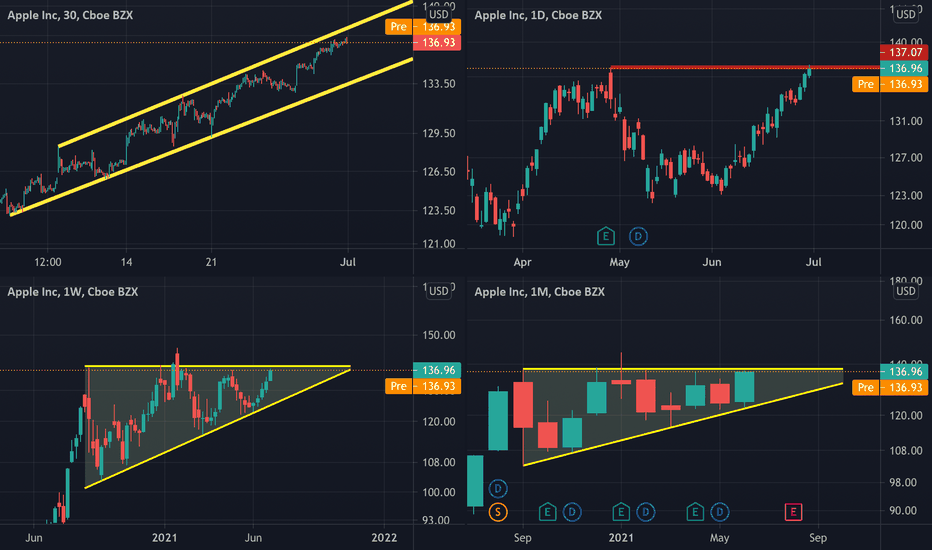Click the 2021 label on the 1W time axis
This screenshot has width=932, height=550.
(165, 538)
